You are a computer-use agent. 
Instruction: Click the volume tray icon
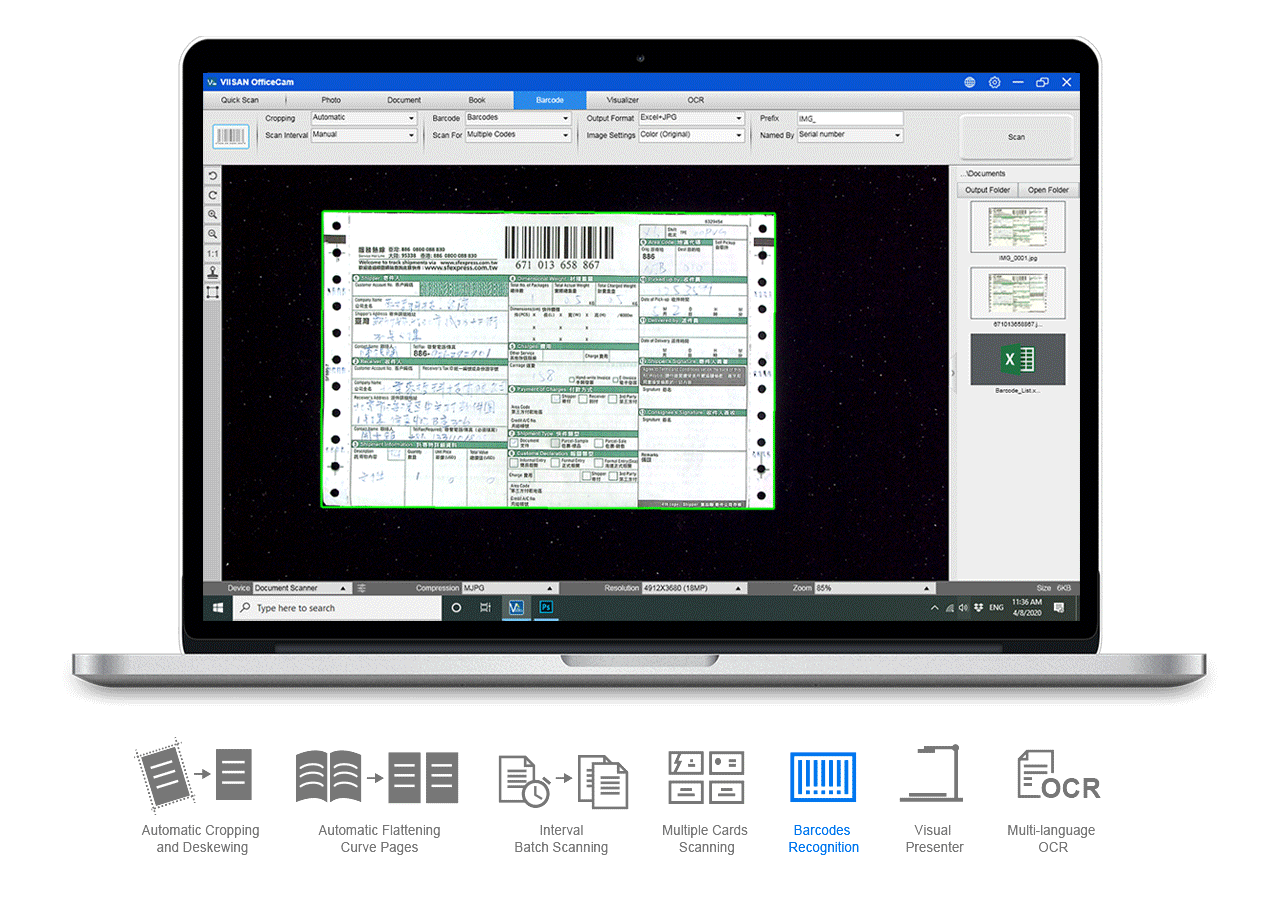963,607
